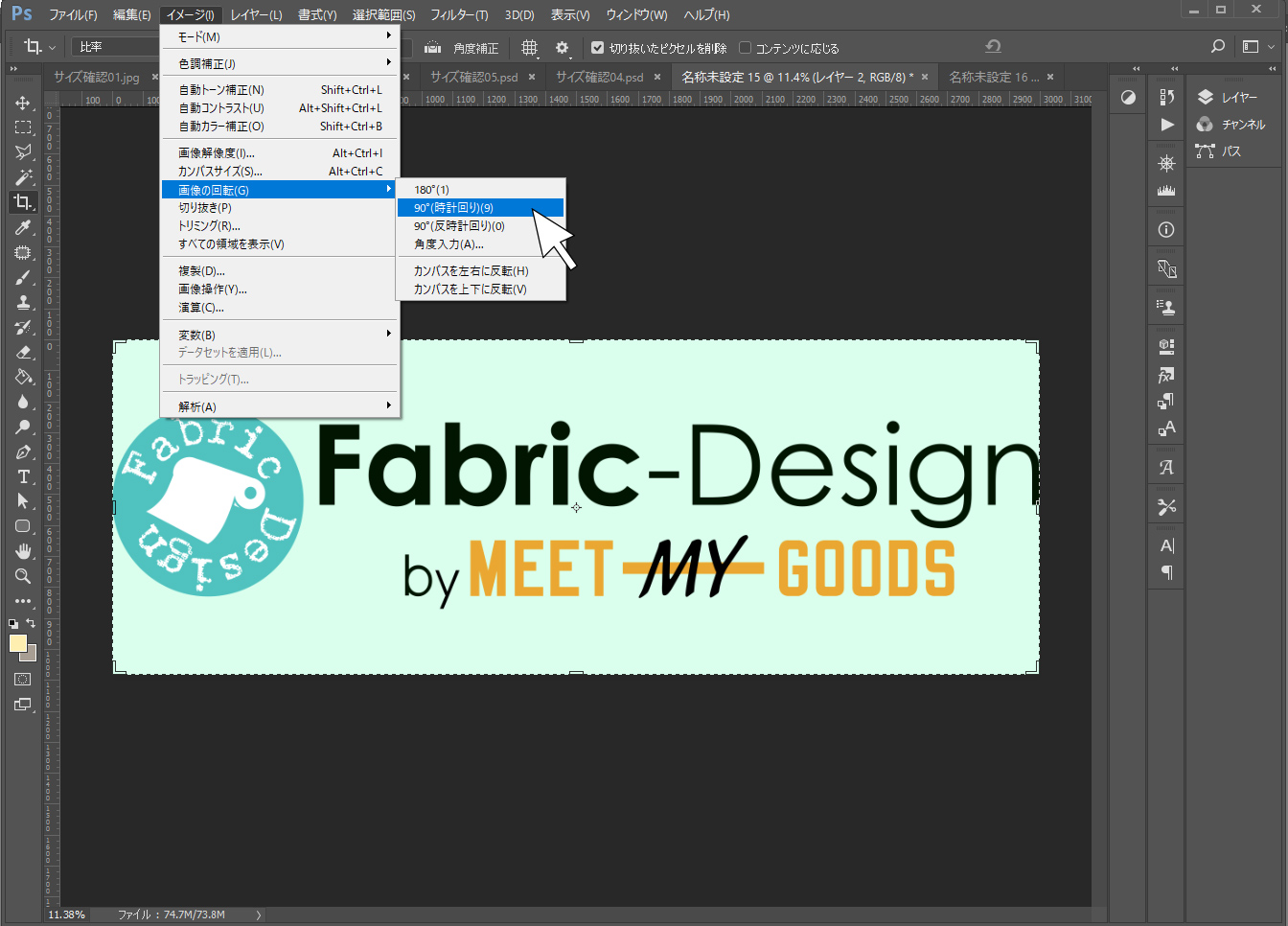Select the Magic Wand tool

(x=23, y=177)
